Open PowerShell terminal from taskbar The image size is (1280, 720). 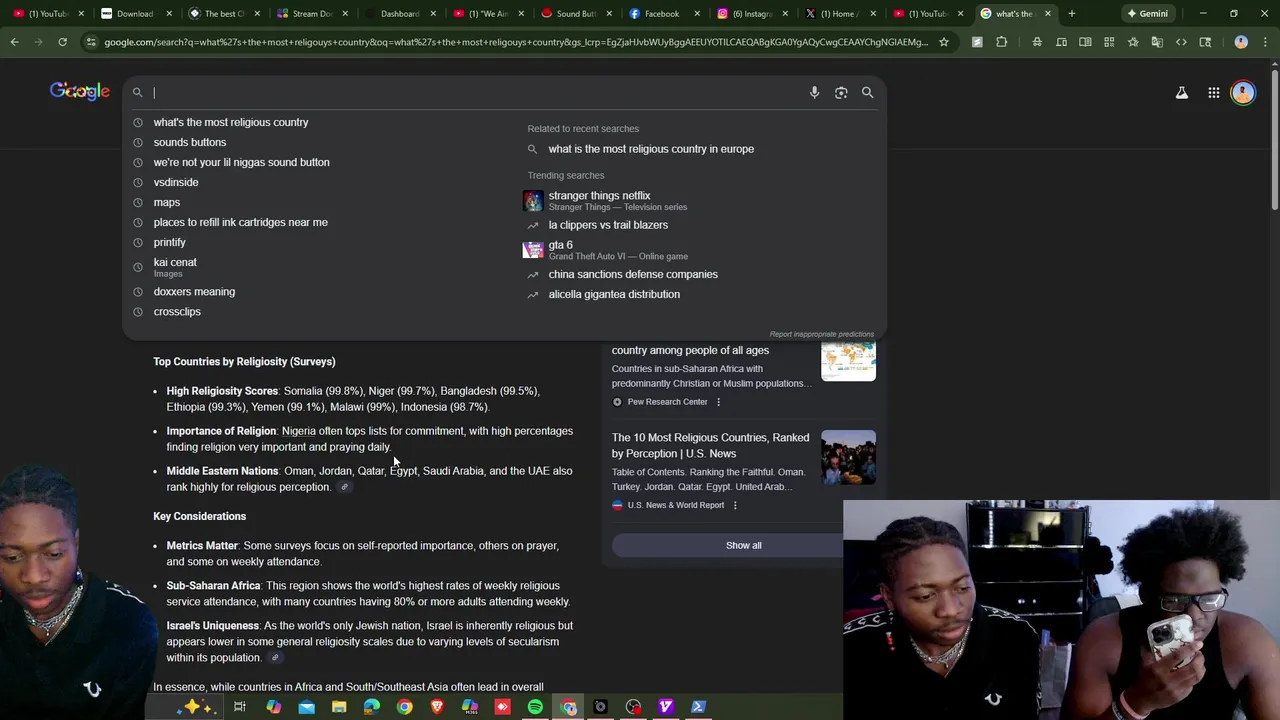click(698, 707)
